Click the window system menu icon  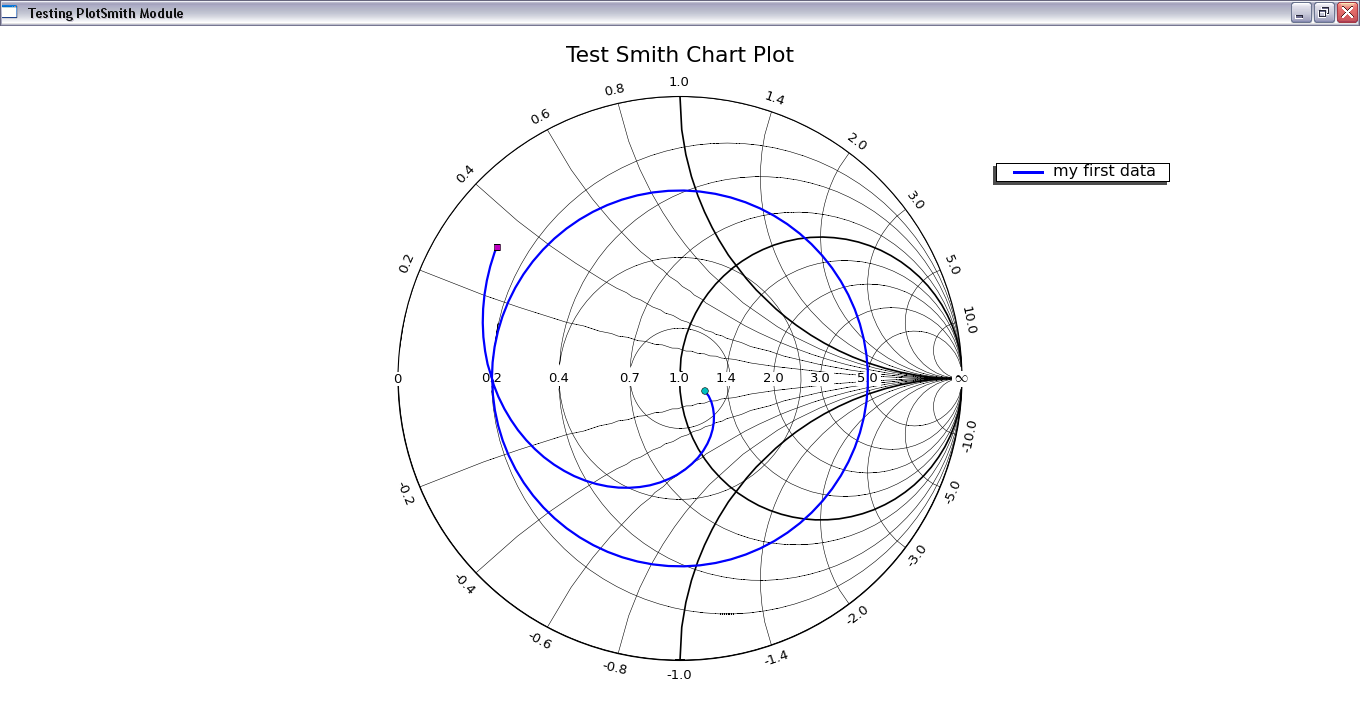10,13
